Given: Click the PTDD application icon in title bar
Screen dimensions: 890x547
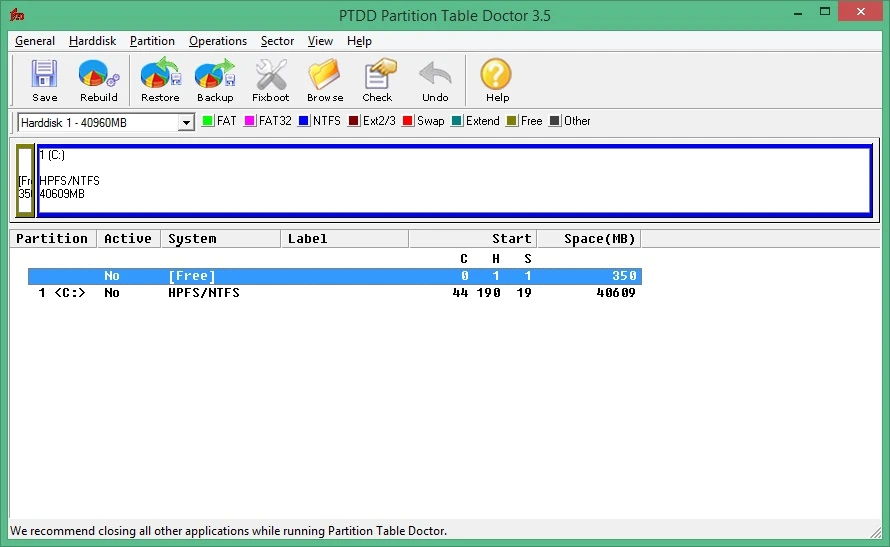Looking at the screenshot, I should (x=17, y=15).
